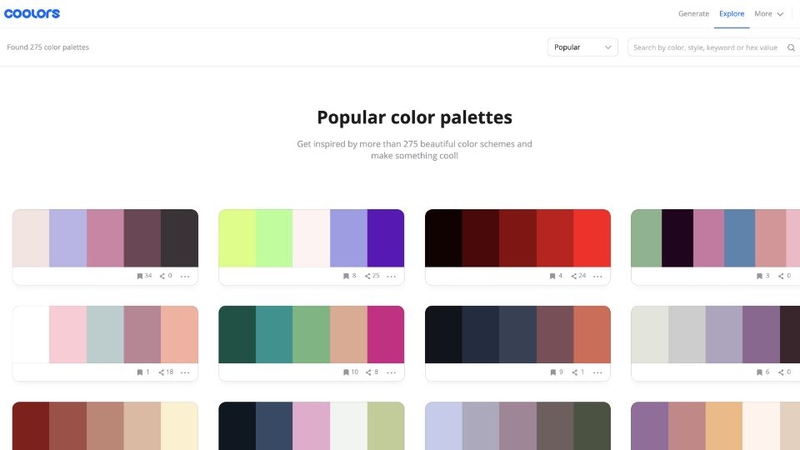The height and width of the screenshot is (450, 800).
Task: Bookmark the white and pink pastel palette
Action: point(139,372)
